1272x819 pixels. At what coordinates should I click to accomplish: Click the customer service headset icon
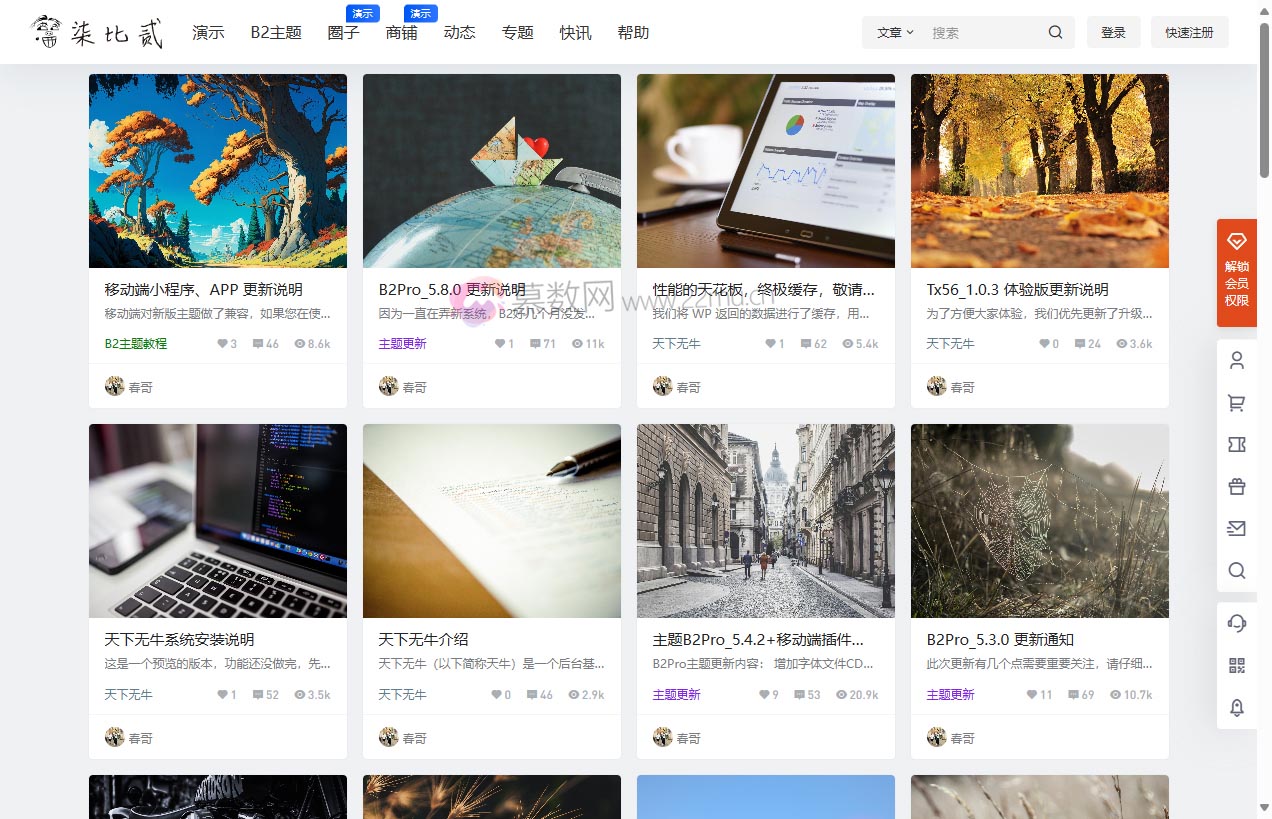pos(1237,624)
